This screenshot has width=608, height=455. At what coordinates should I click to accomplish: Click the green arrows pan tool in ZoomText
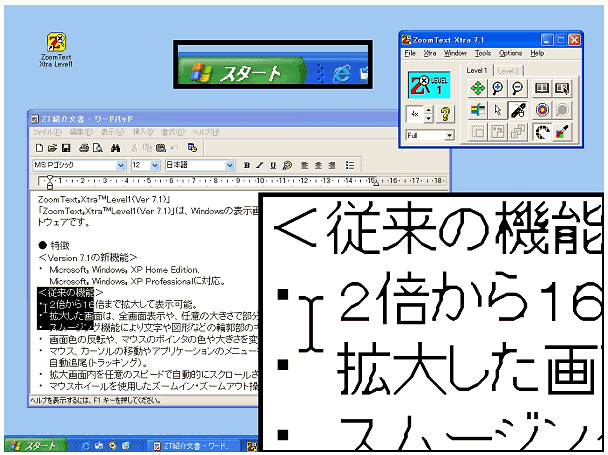(x=477, y=88)
